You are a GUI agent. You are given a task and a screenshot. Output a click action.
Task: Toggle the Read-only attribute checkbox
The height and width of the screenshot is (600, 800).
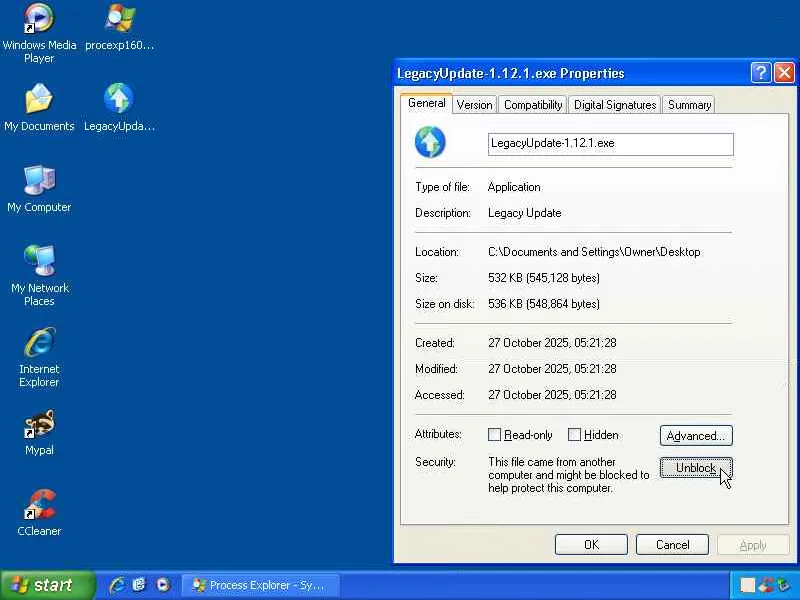pyautogui.click(x=494, y=435)
